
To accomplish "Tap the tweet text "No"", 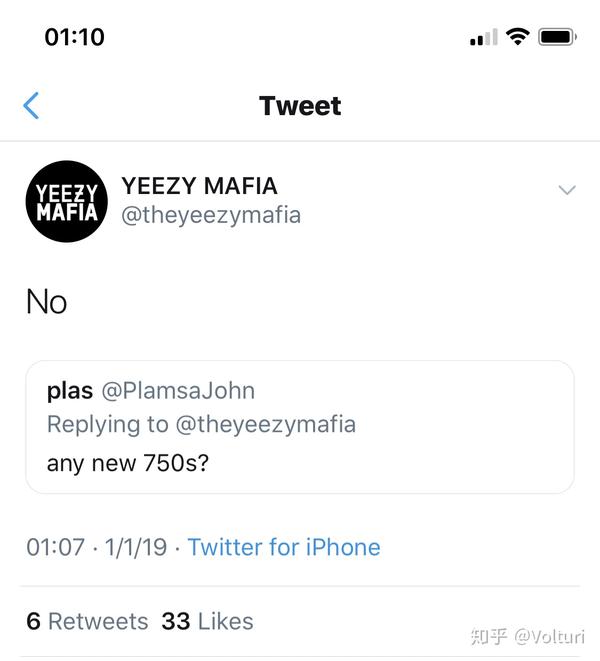I will pyautogui.click(x=47, y=302).
